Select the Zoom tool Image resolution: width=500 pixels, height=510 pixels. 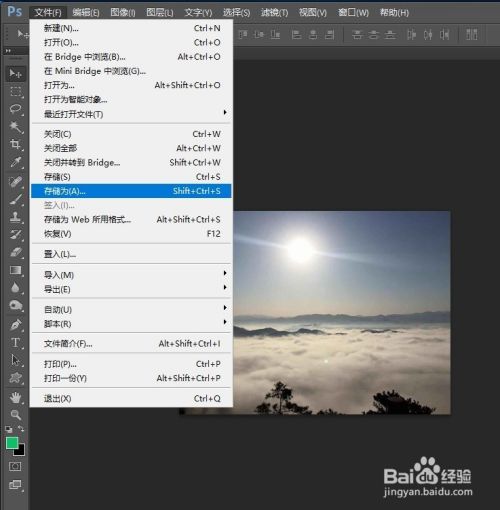(15, 415)
